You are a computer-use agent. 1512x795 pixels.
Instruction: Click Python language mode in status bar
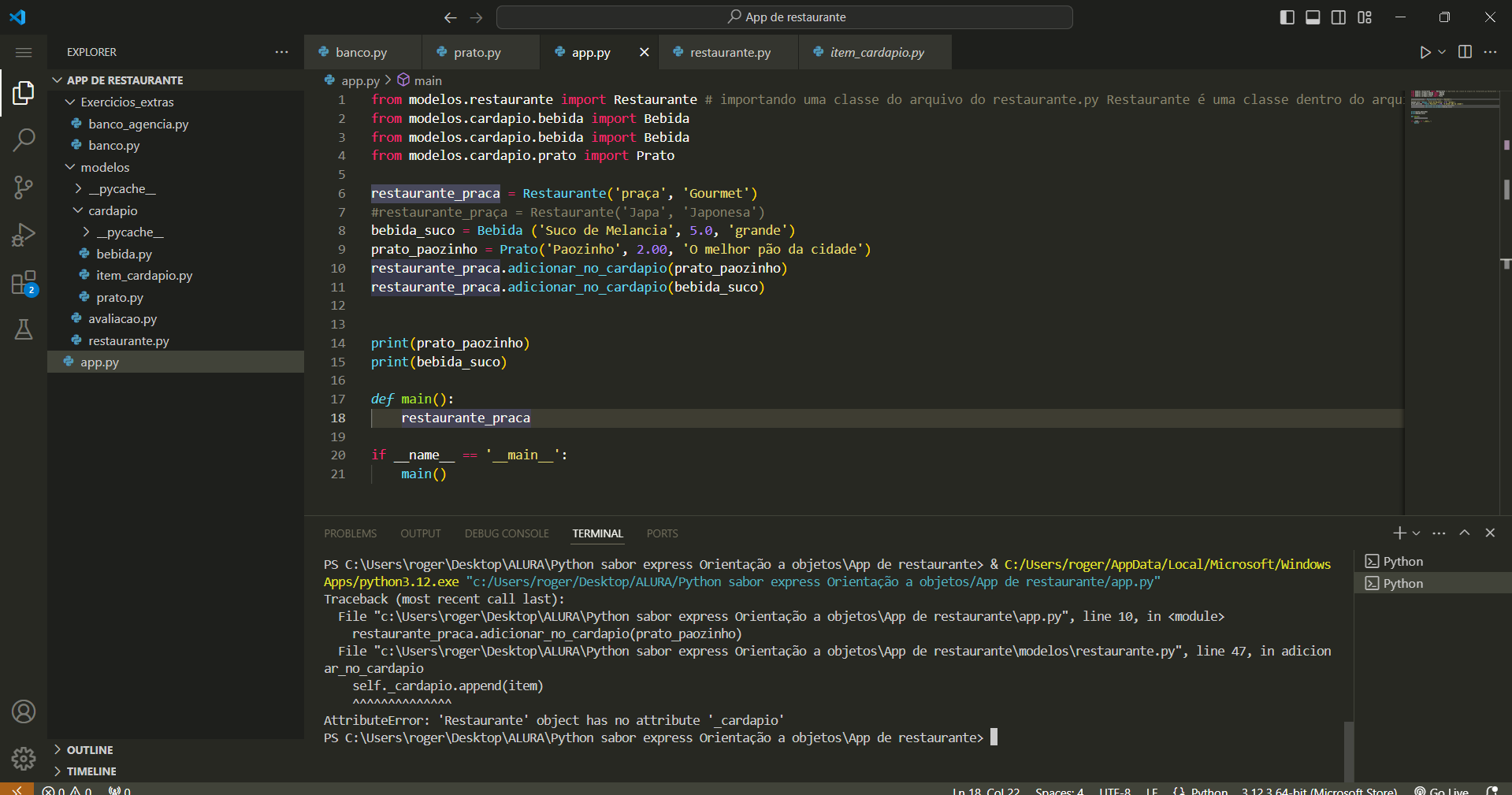click(1209, 791)
